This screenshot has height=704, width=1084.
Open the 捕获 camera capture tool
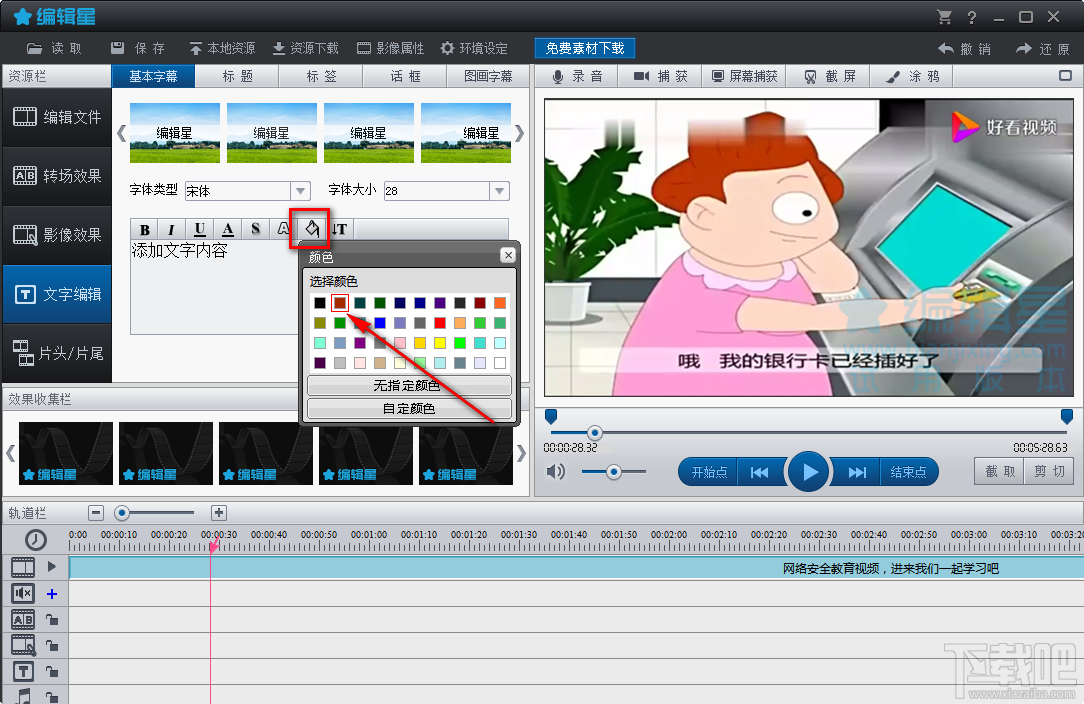[x=661, y=76]
